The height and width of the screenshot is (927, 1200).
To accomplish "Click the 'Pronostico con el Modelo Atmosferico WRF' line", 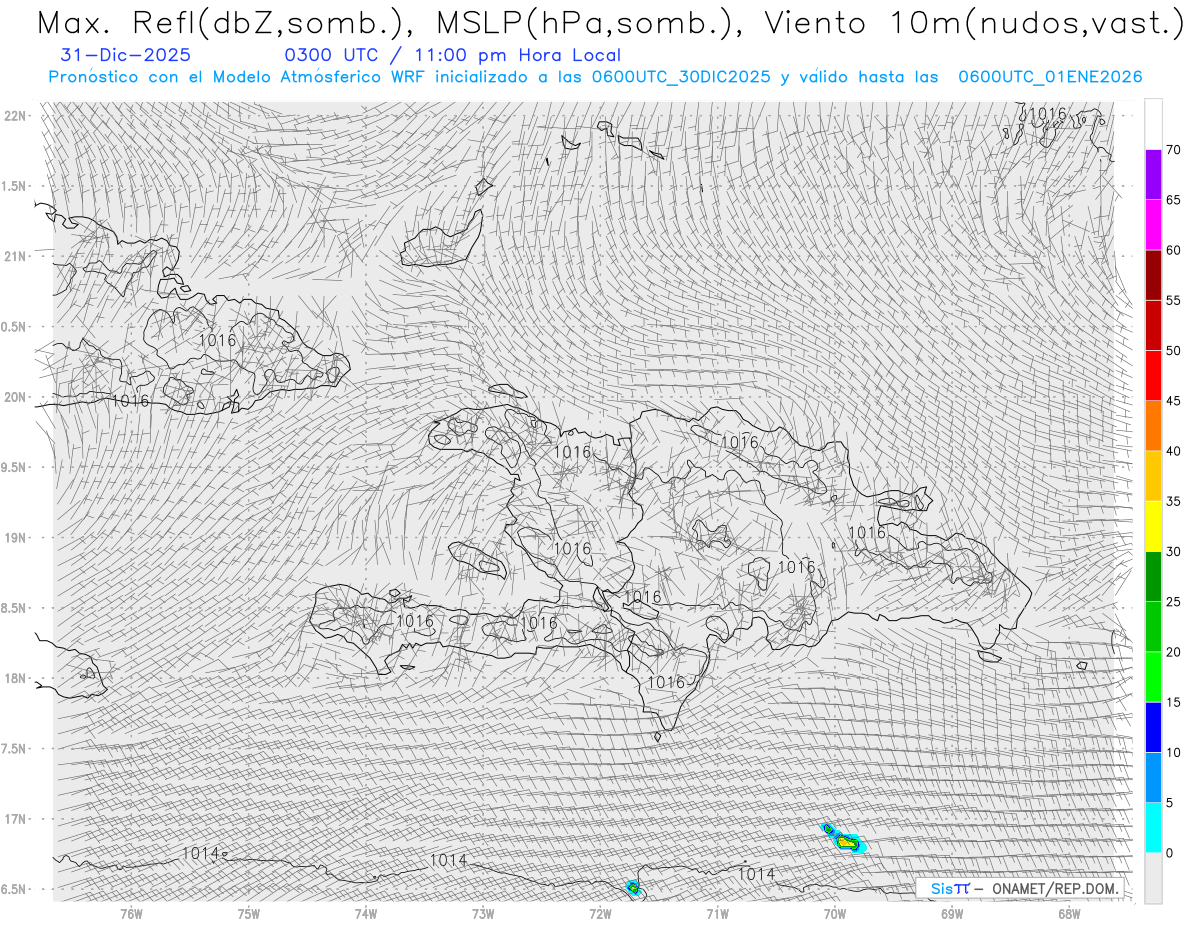I will point(596,77).
